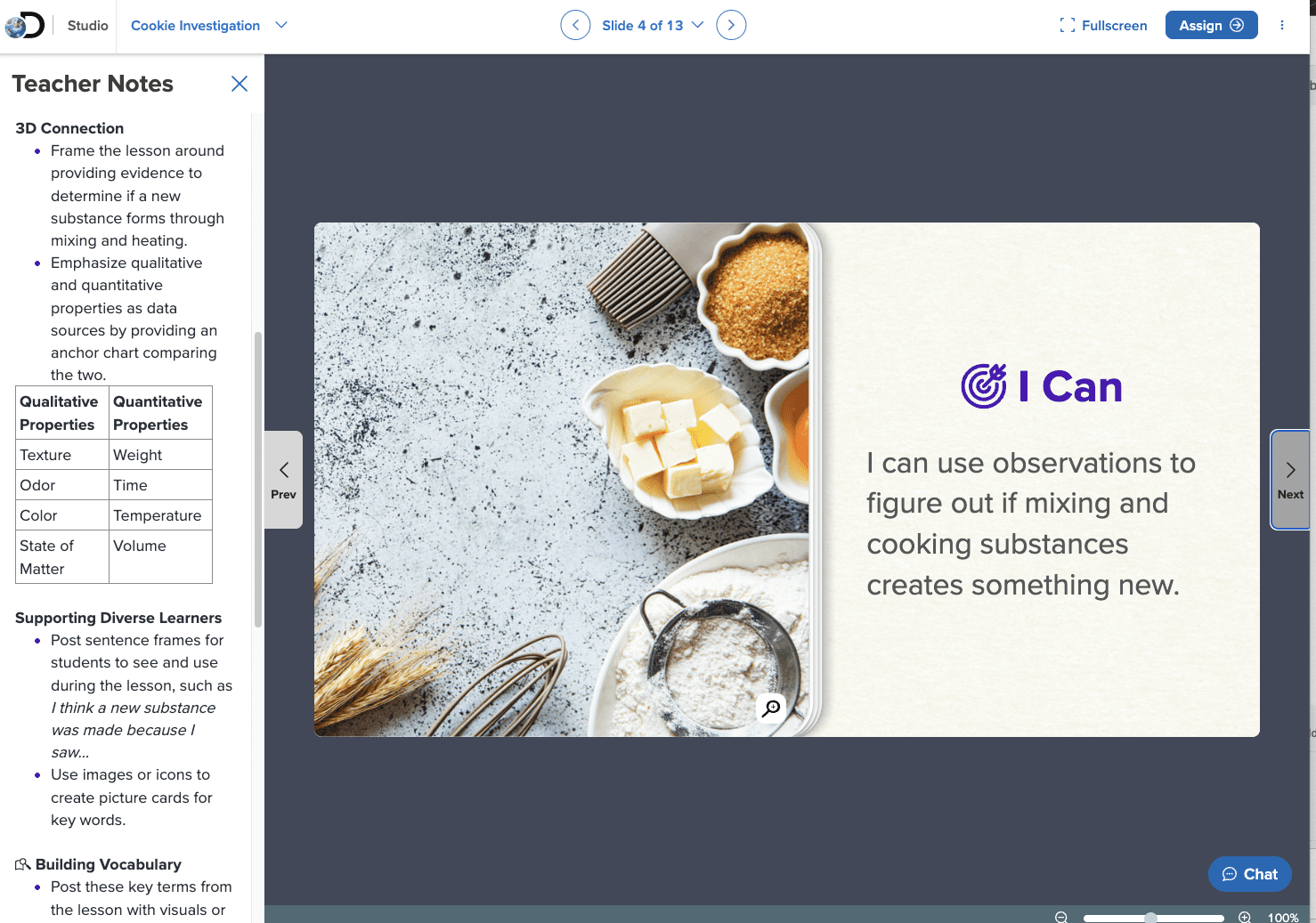Click the magnifier icon on baking image

click(x=771, y=708)
